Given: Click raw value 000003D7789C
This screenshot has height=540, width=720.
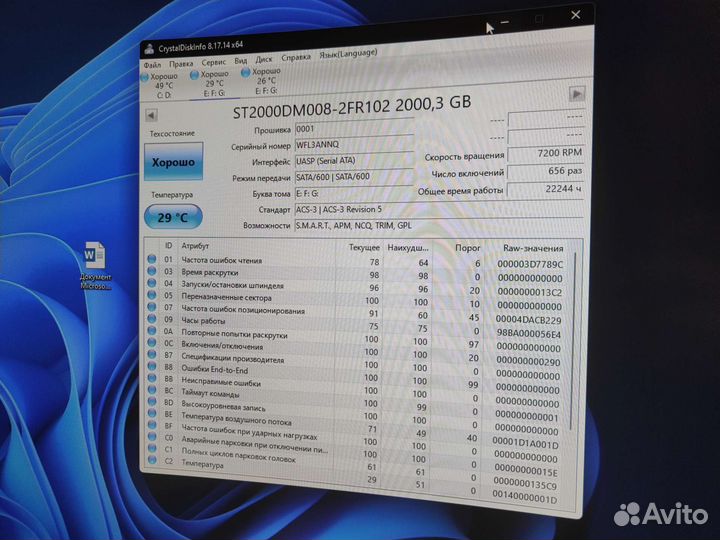Looking at the screenshot, I should tap(530, 264).
